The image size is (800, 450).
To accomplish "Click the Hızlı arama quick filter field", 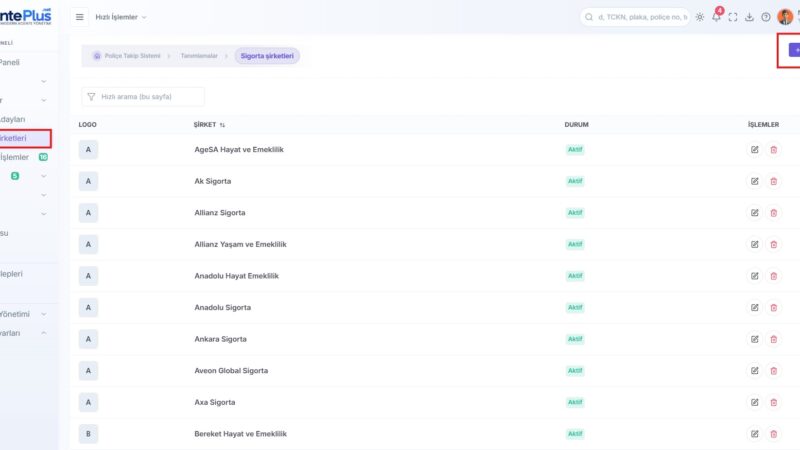I will click(143, 96).
